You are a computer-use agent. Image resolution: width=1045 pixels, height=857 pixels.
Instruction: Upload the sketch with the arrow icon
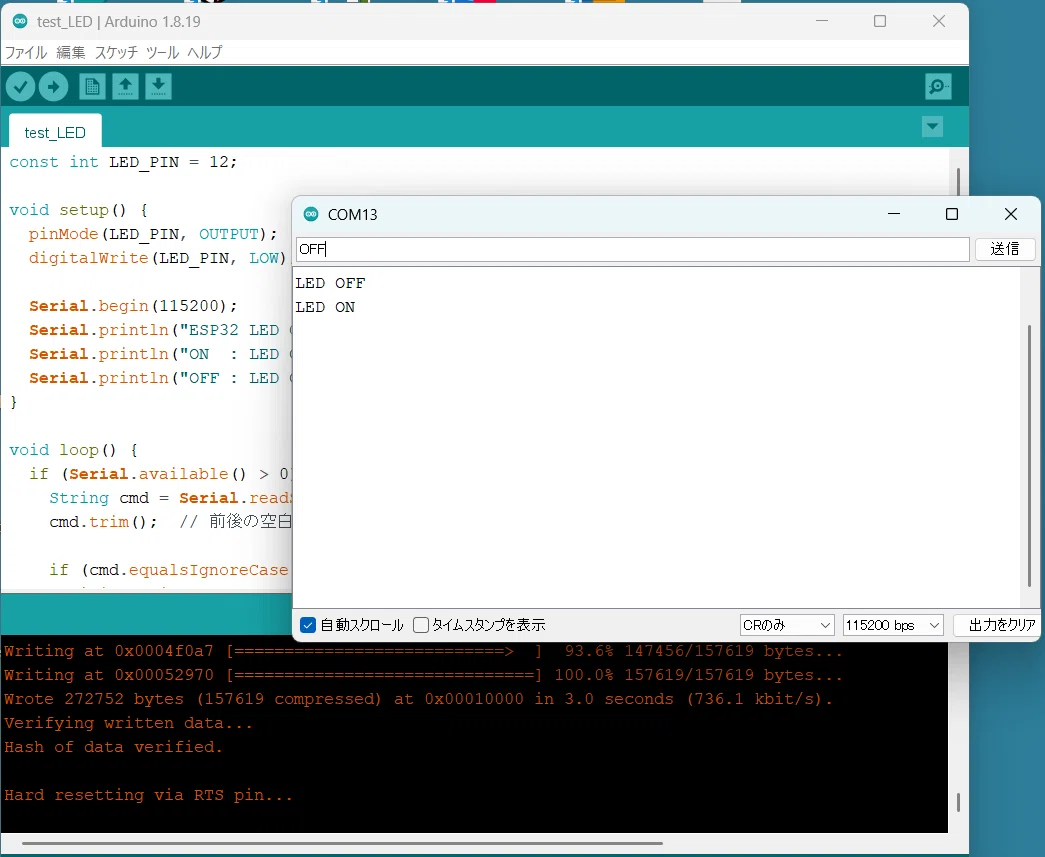[x=53, y=87]
